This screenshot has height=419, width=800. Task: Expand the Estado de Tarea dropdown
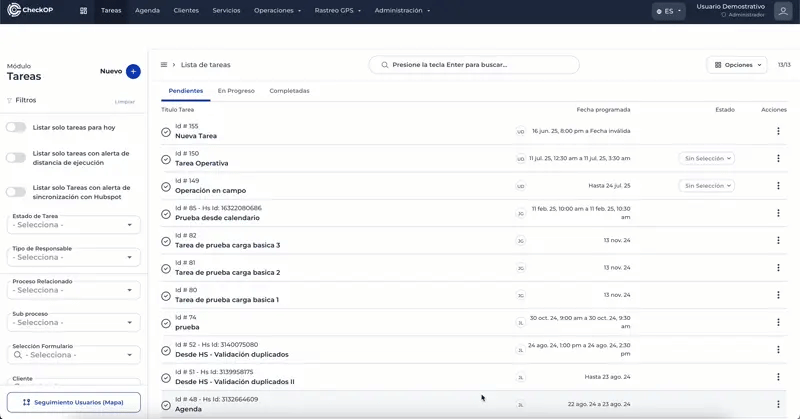pos(74,225)
